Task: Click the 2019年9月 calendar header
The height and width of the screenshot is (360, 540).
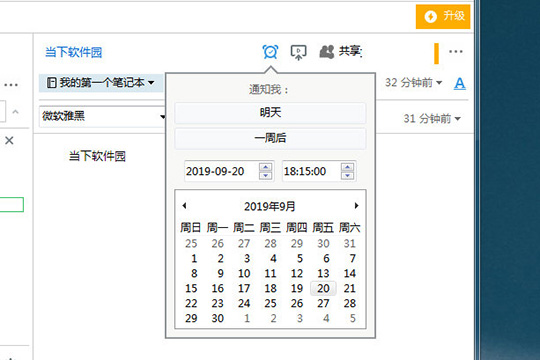Action: click(x=270, y=206)
